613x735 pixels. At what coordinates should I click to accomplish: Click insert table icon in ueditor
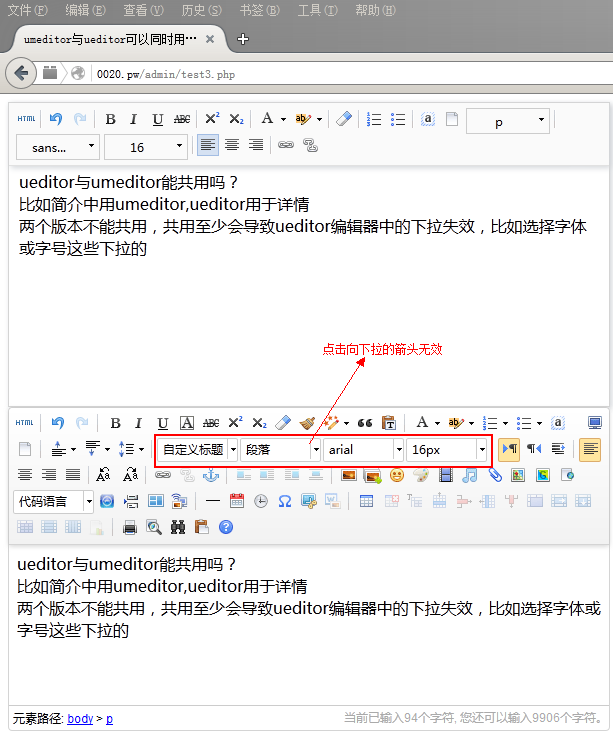pos(366,501)
